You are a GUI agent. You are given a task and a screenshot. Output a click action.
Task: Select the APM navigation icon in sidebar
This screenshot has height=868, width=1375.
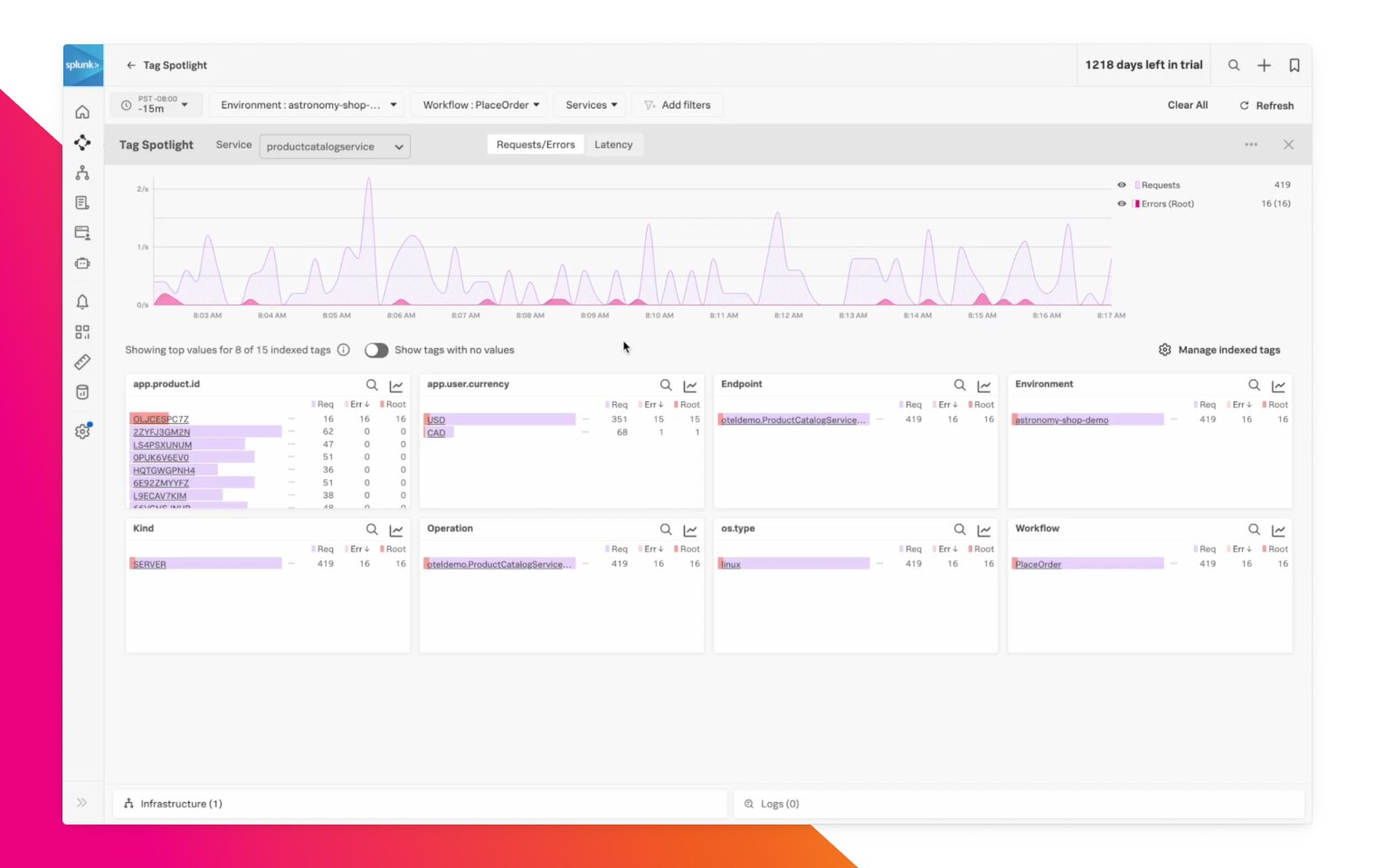point(82,142)
